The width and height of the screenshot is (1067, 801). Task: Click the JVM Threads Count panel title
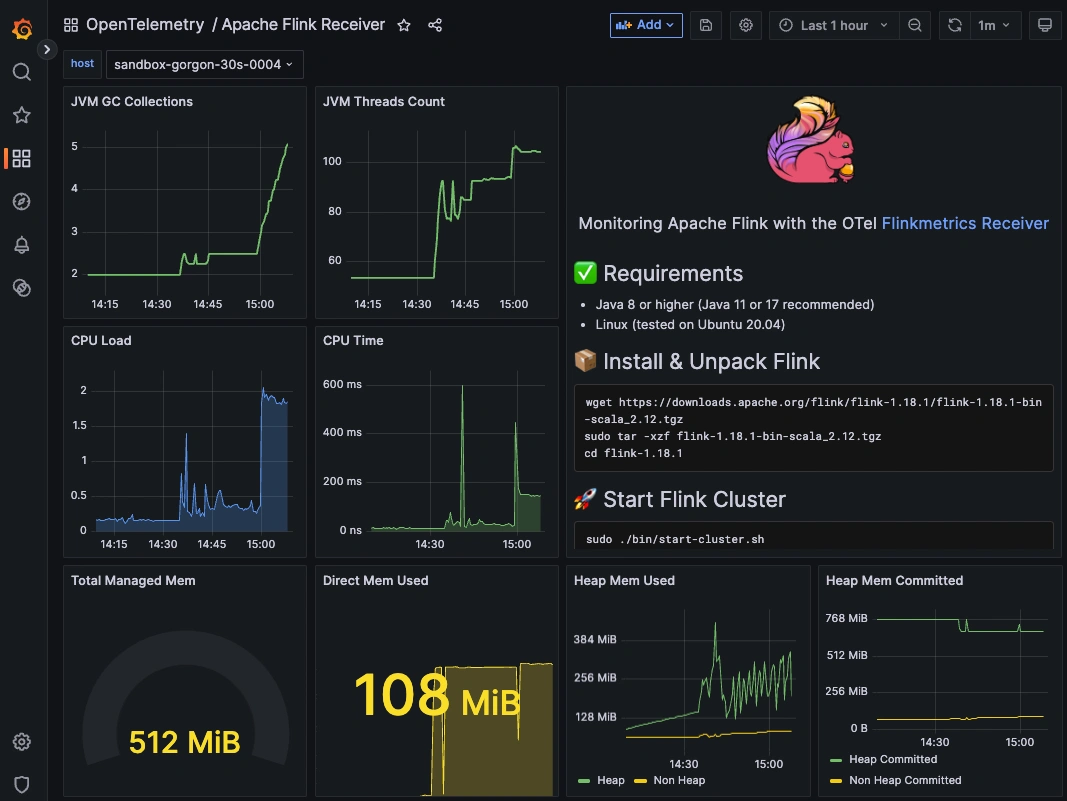(384, 101)
